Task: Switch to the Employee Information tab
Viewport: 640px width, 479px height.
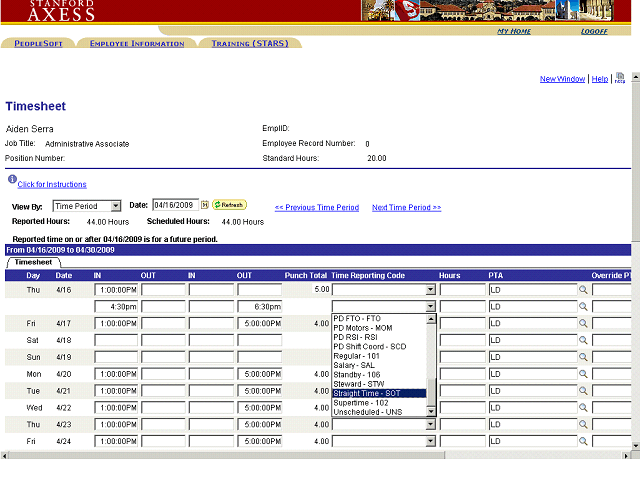Action: [137, 44]
